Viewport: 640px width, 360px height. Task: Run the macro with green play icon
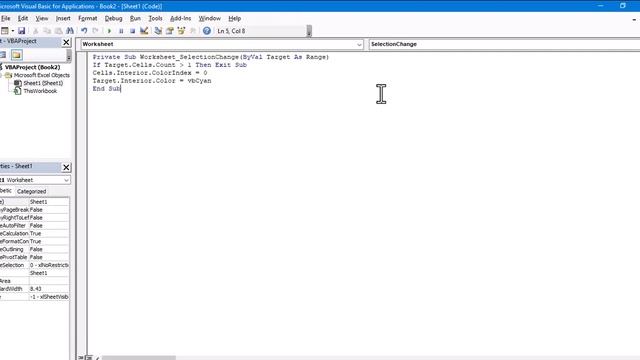109,31
